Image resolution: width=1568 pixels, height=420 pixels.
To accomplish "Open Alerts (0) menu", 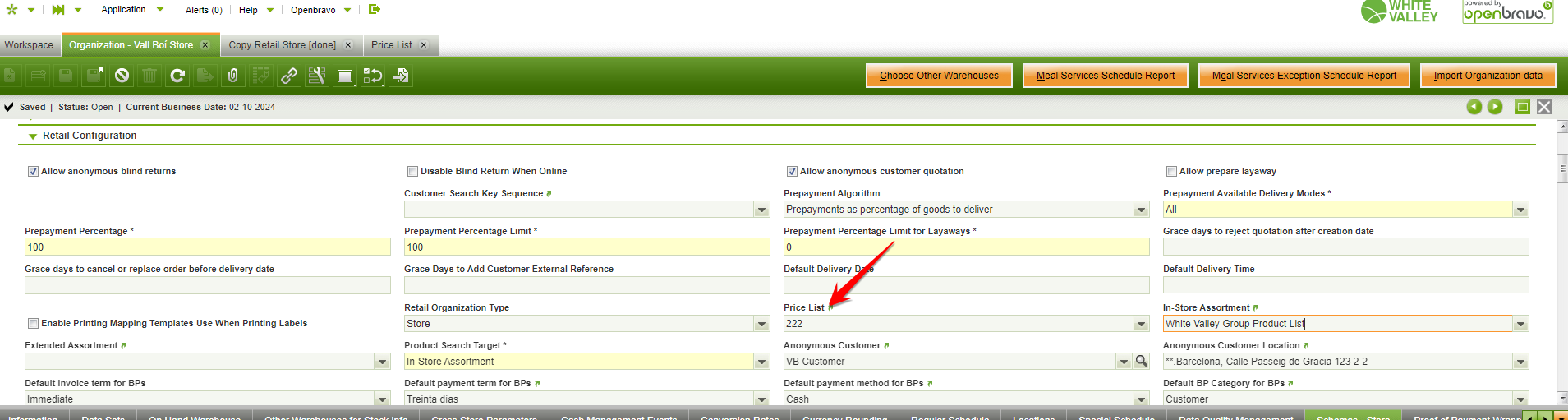I will [x=204, y=10].
